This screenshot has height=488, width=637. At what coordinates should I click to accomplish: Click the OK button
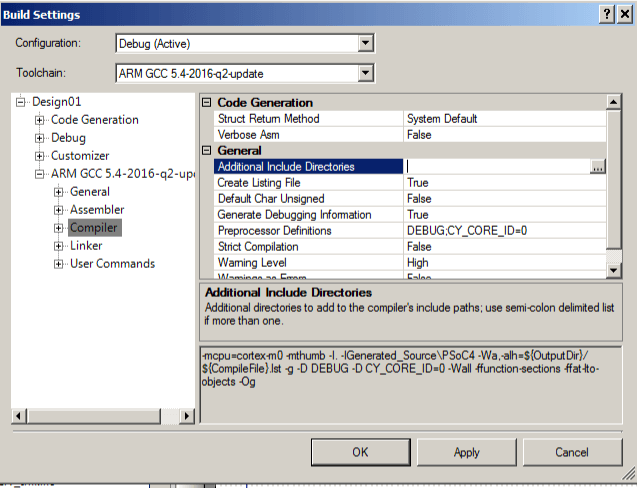(x=361, y=452)
